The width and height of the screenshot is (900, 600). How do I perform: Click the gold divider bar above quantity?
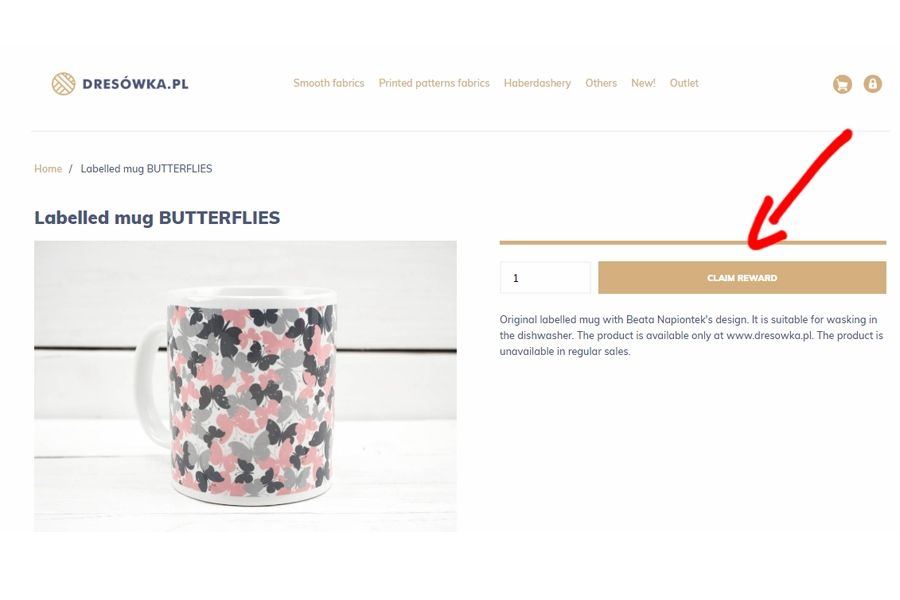[693, 243]
